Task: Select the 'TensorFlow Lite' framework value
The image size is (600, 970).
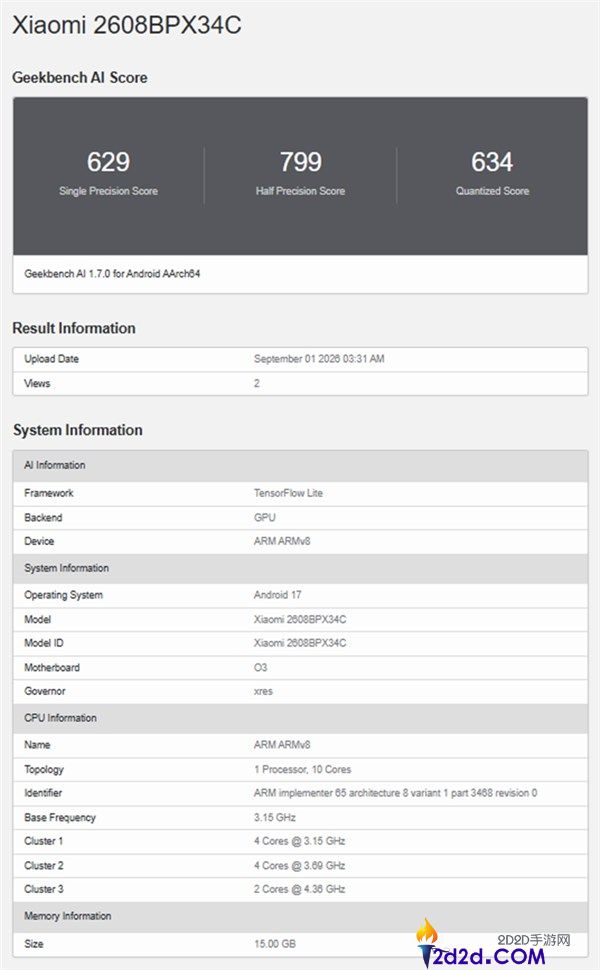Action: coord(288,493)
